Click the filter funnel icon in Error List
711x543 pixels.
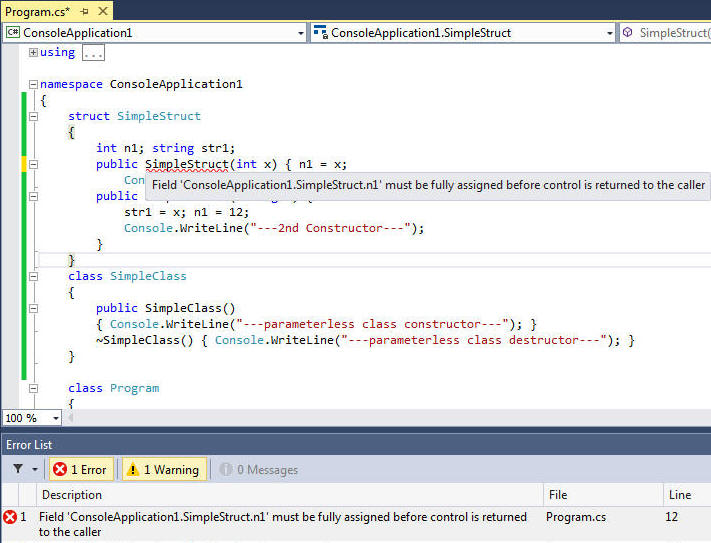point(17,469)
